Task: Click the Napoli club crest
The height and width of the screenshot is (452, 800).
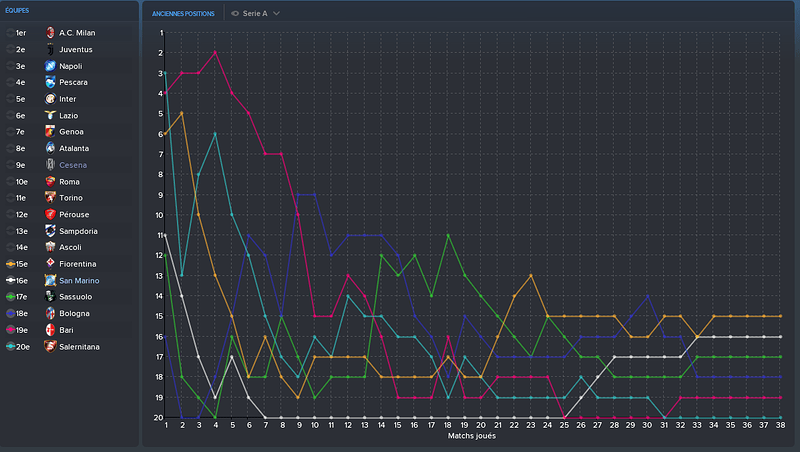Action: coord(50,66)
